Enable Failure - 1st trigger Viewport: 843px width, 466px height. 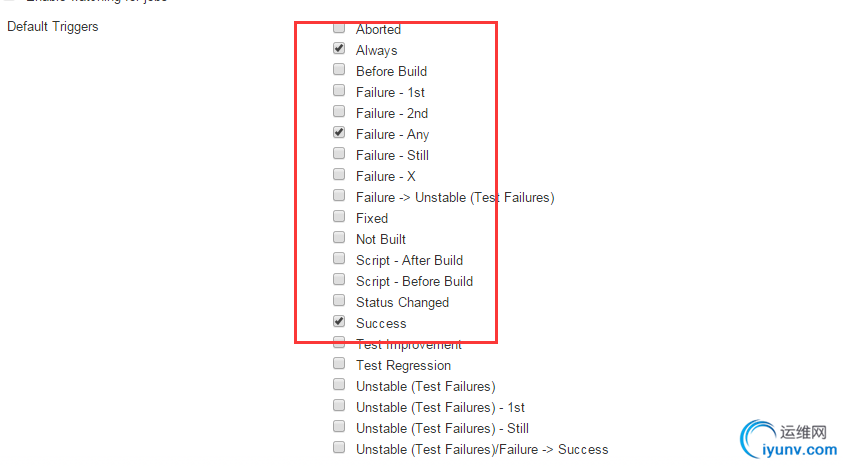point(339,90)
